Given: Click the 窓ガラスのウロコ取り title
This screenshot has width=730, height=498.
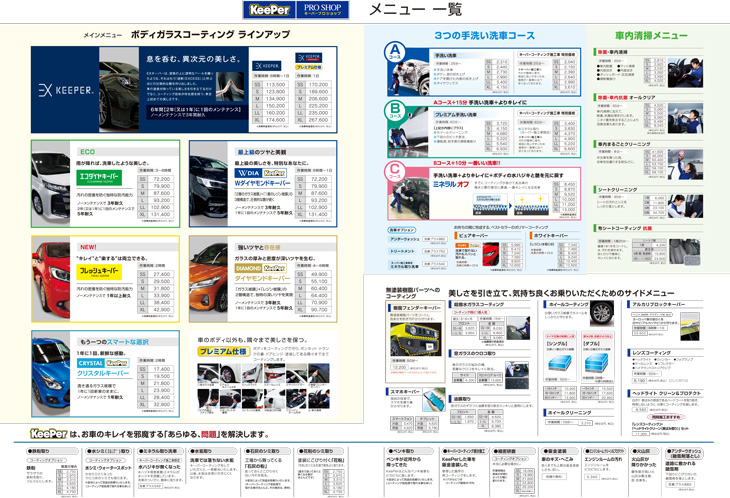Looking at the screenshot, I should [x=475, y=353].
